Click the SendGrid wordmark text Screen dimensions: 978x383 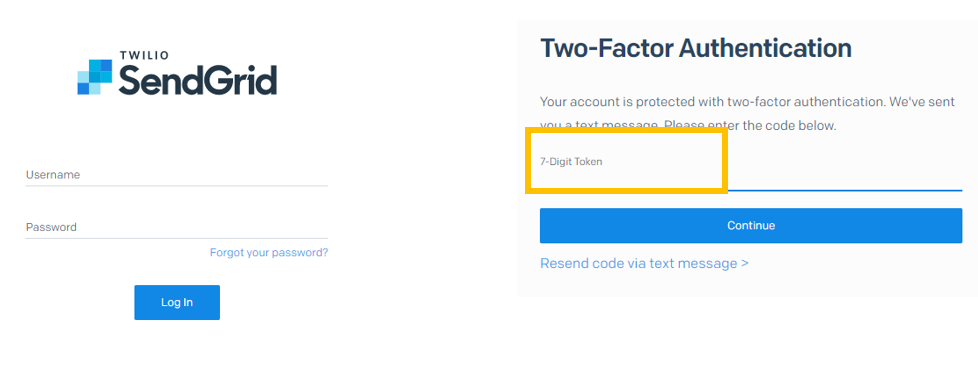pos(197,80)
